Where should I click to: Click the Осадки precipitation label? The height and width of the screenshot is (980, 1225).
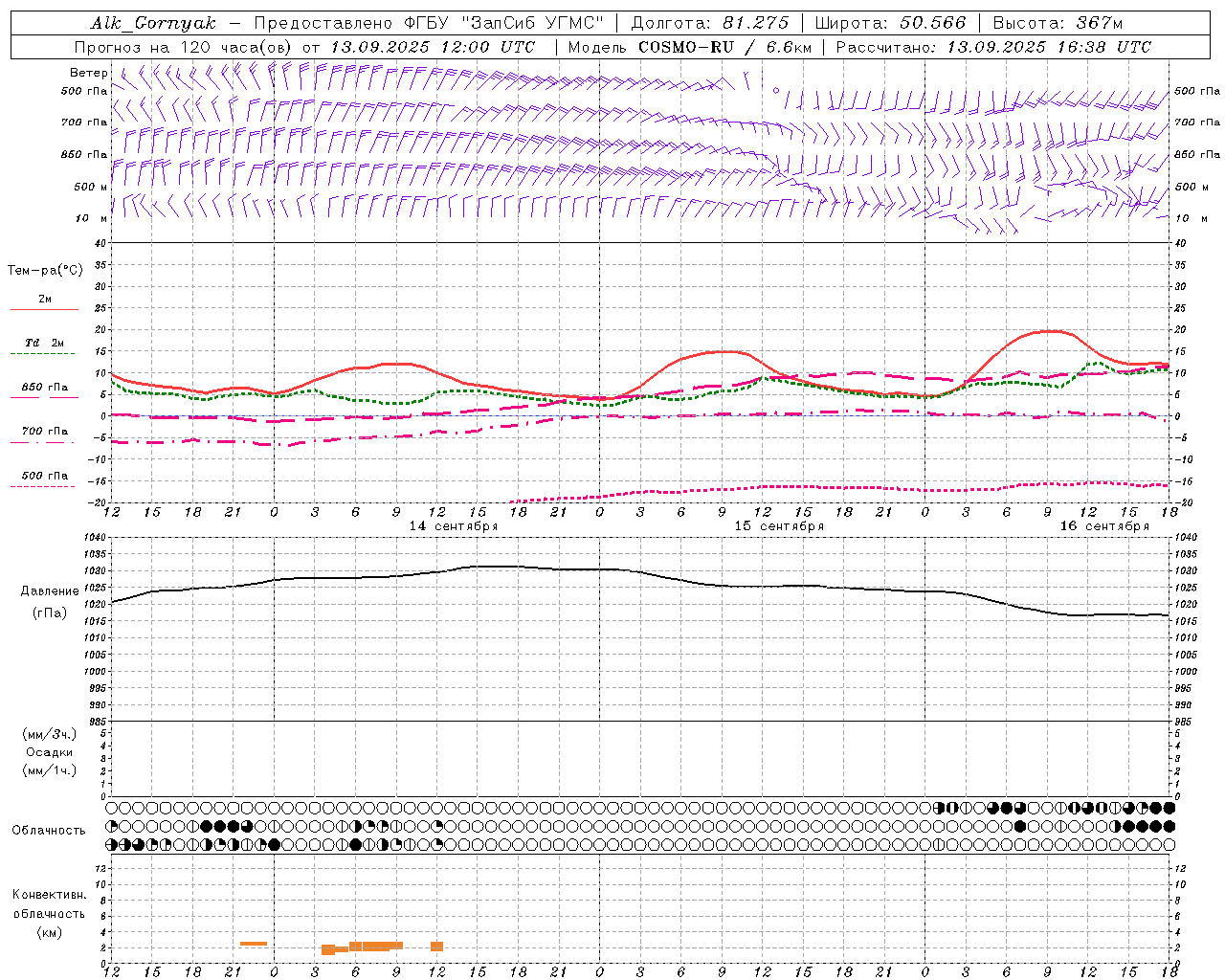point(50,752)
